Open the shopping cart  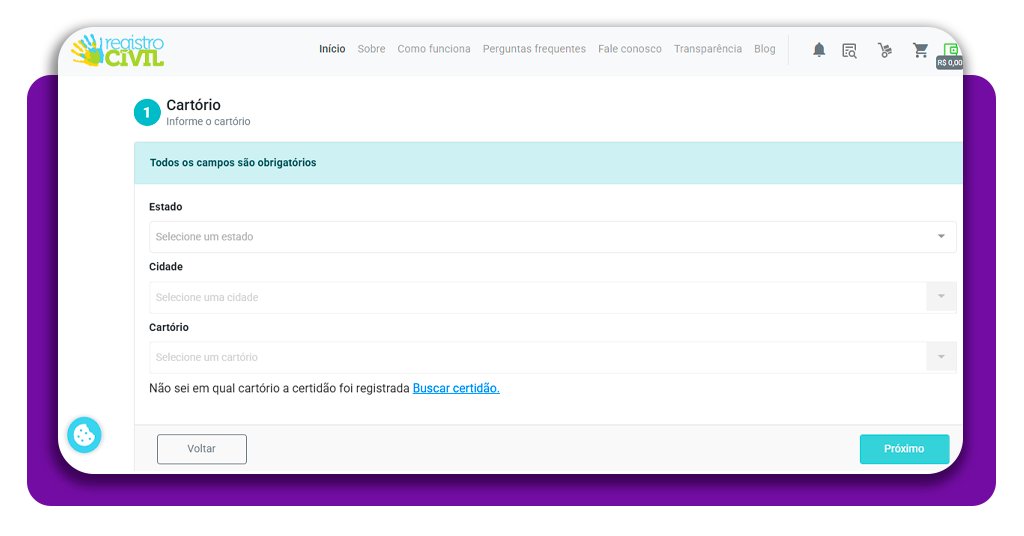(x=920, y=50)
